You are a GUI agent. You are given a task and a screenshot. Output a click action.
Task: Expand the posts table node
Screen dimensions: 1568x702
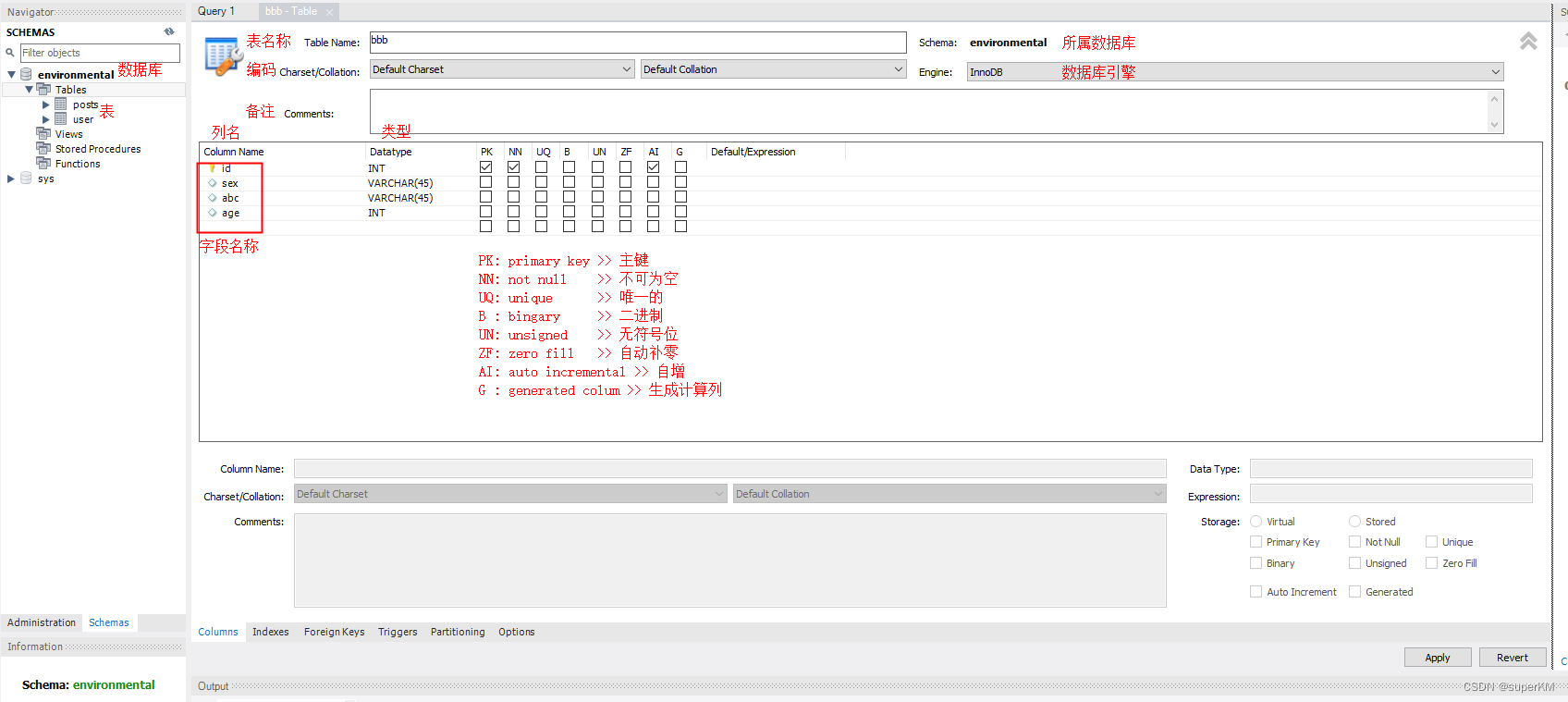click(x=45, y=105)
